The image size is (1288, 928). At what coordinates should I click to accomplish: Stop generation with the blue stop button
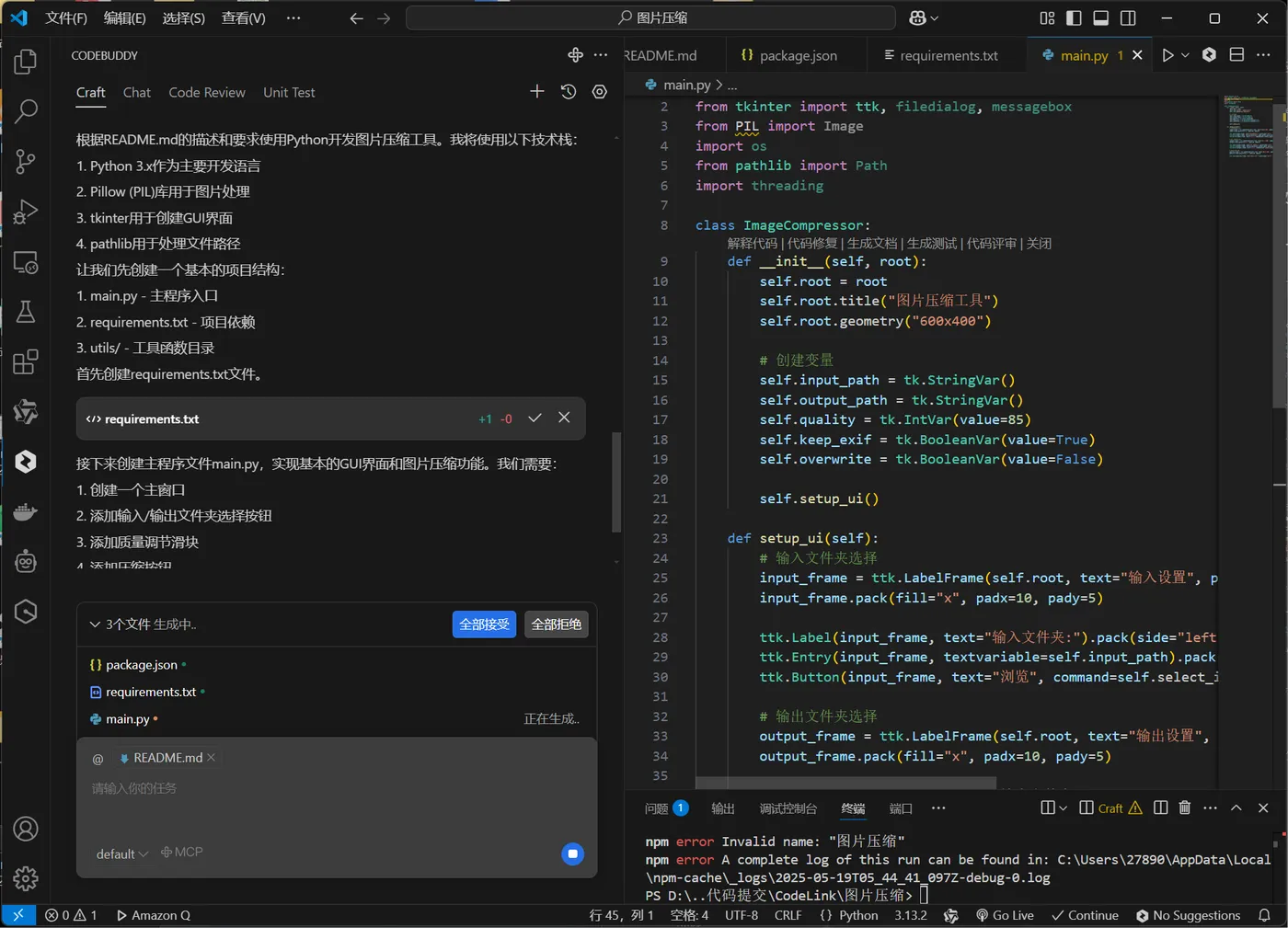[572, 854]
